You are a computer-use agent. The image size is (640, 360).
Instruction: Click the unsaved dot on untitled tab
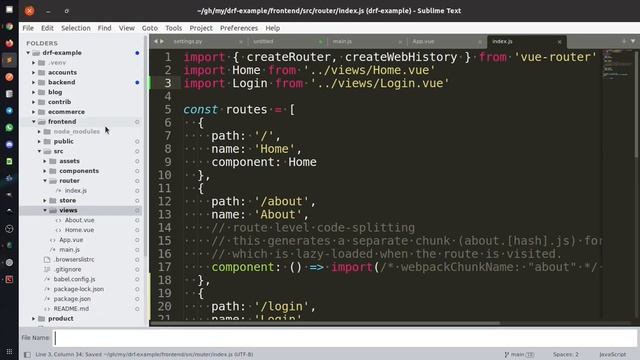click(320, 42)
